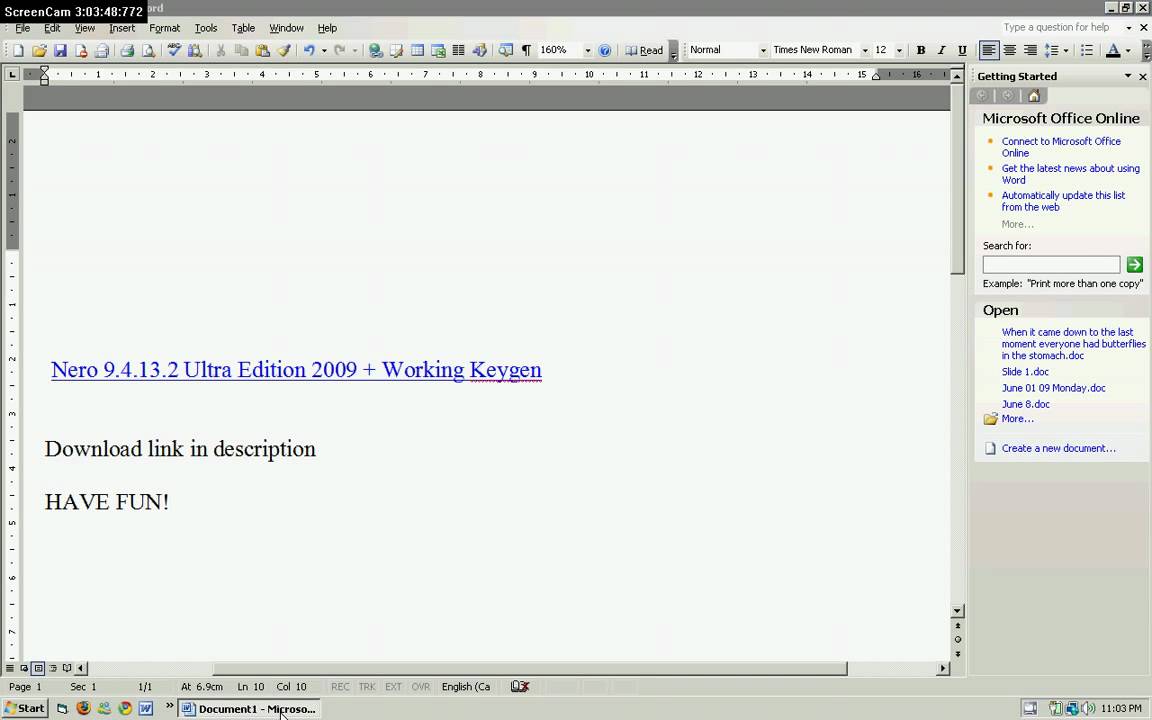Image resolution: width=1152 pixels, height=720 pixels.
Task: Open Print Preview from toolbar
Action: coord(148,51)
